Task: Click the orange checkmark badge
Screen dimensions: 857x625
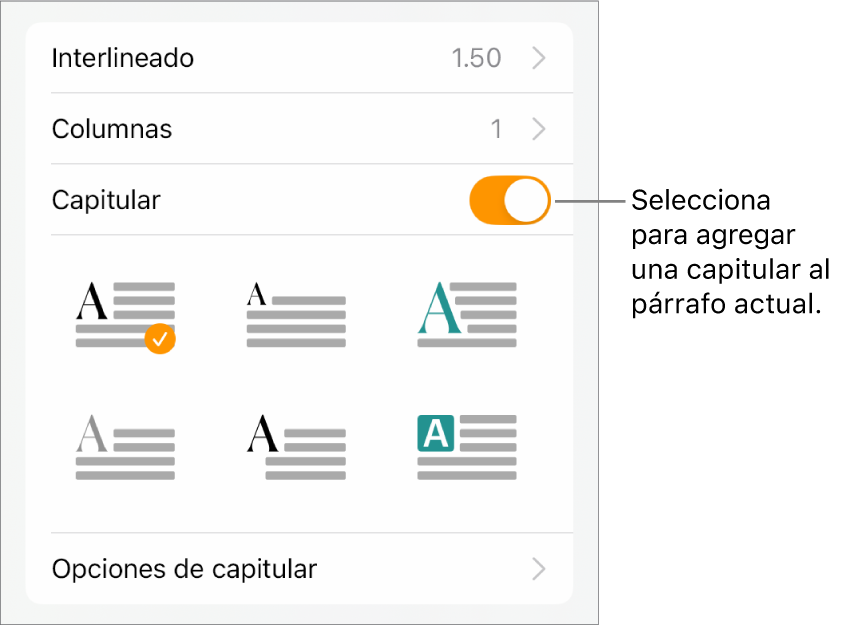Action: click(160, 340)
